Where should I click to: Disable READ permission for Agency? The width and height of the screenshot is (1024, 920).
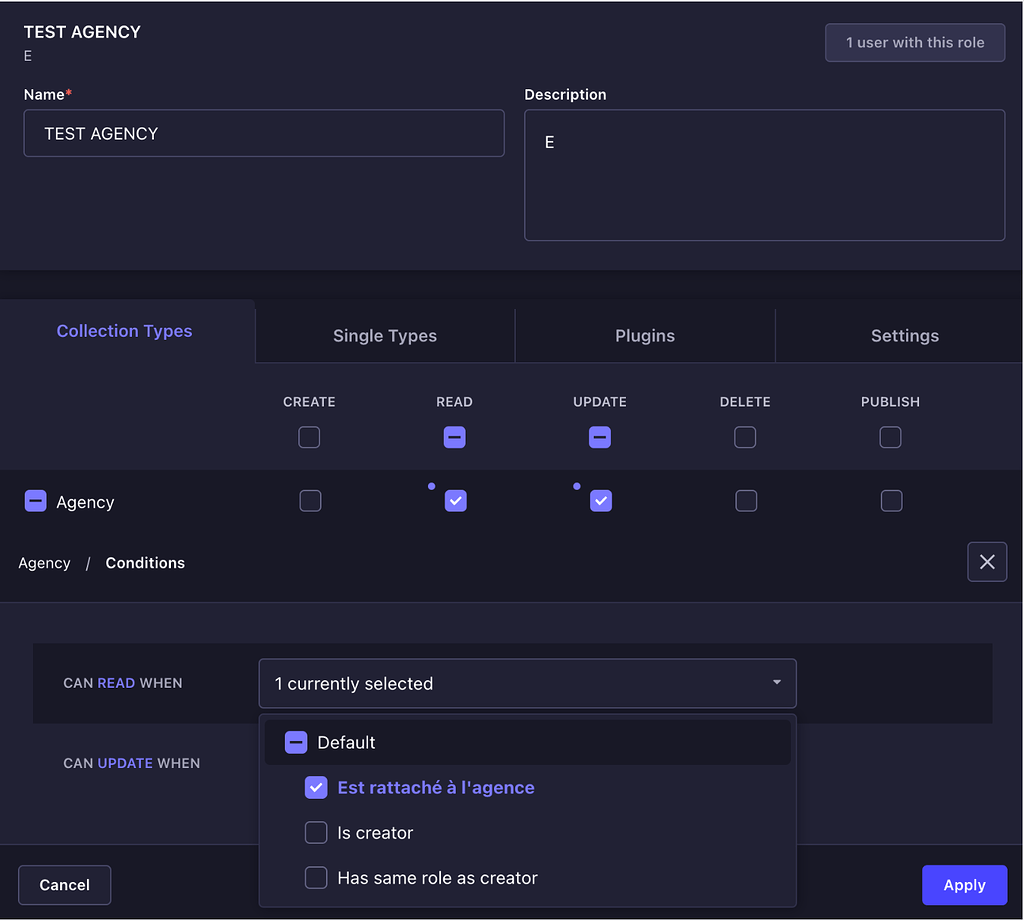point(456,501)
